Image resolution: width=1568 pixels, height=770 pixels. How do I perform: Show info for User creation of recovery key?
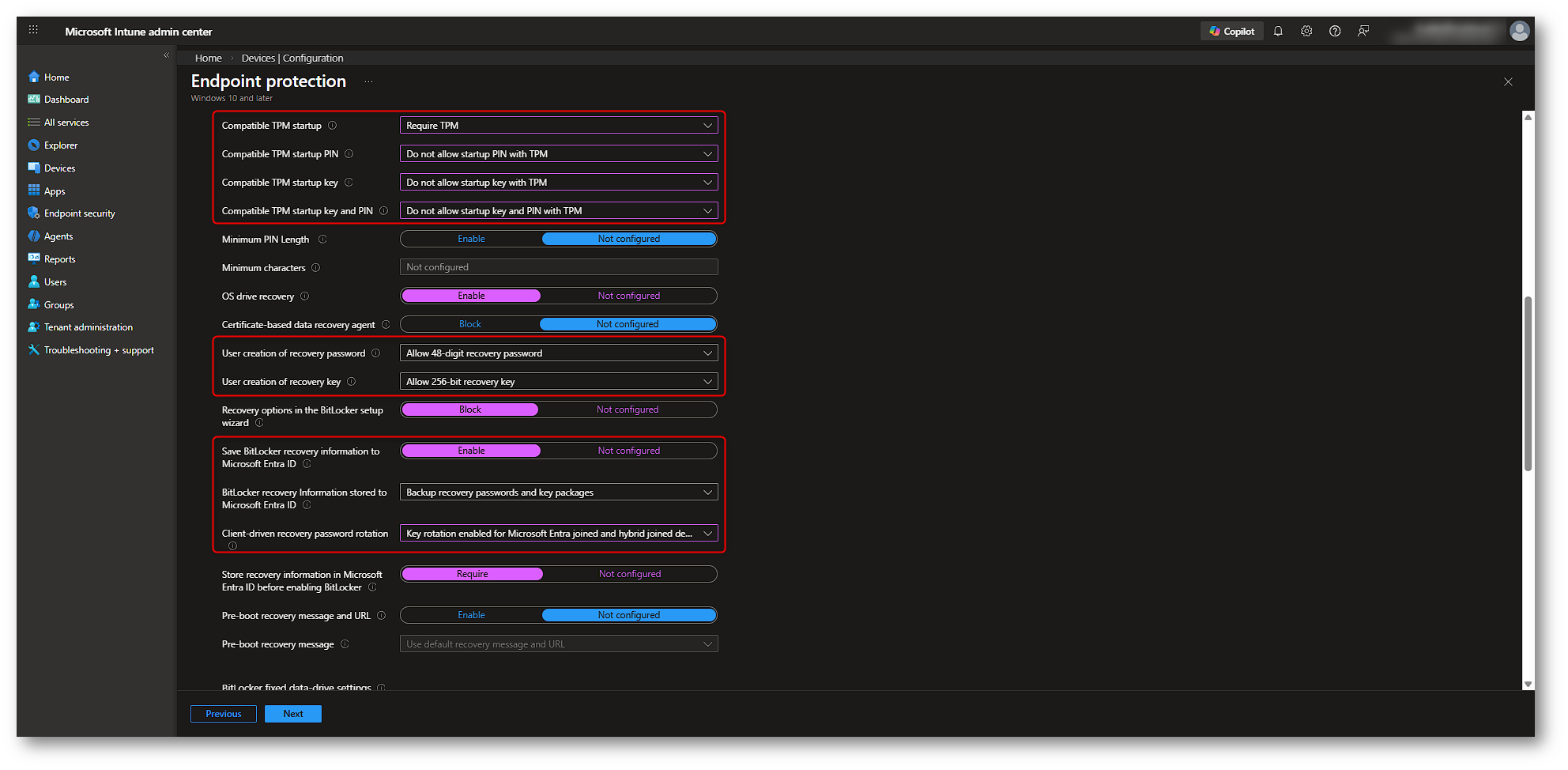(x=352, y=382)
